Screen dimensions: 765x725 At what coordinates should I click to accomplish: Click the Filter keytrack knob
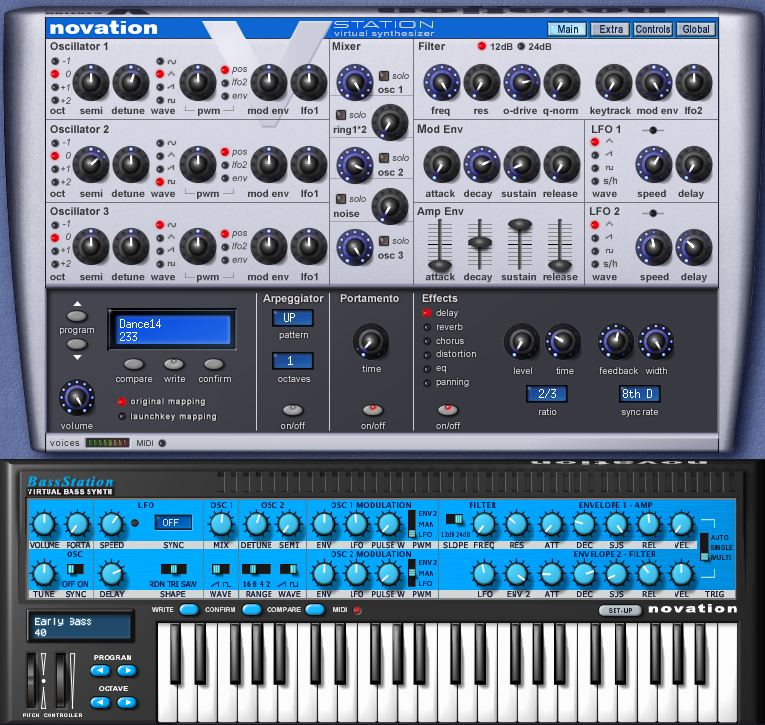tap(614, 82)
